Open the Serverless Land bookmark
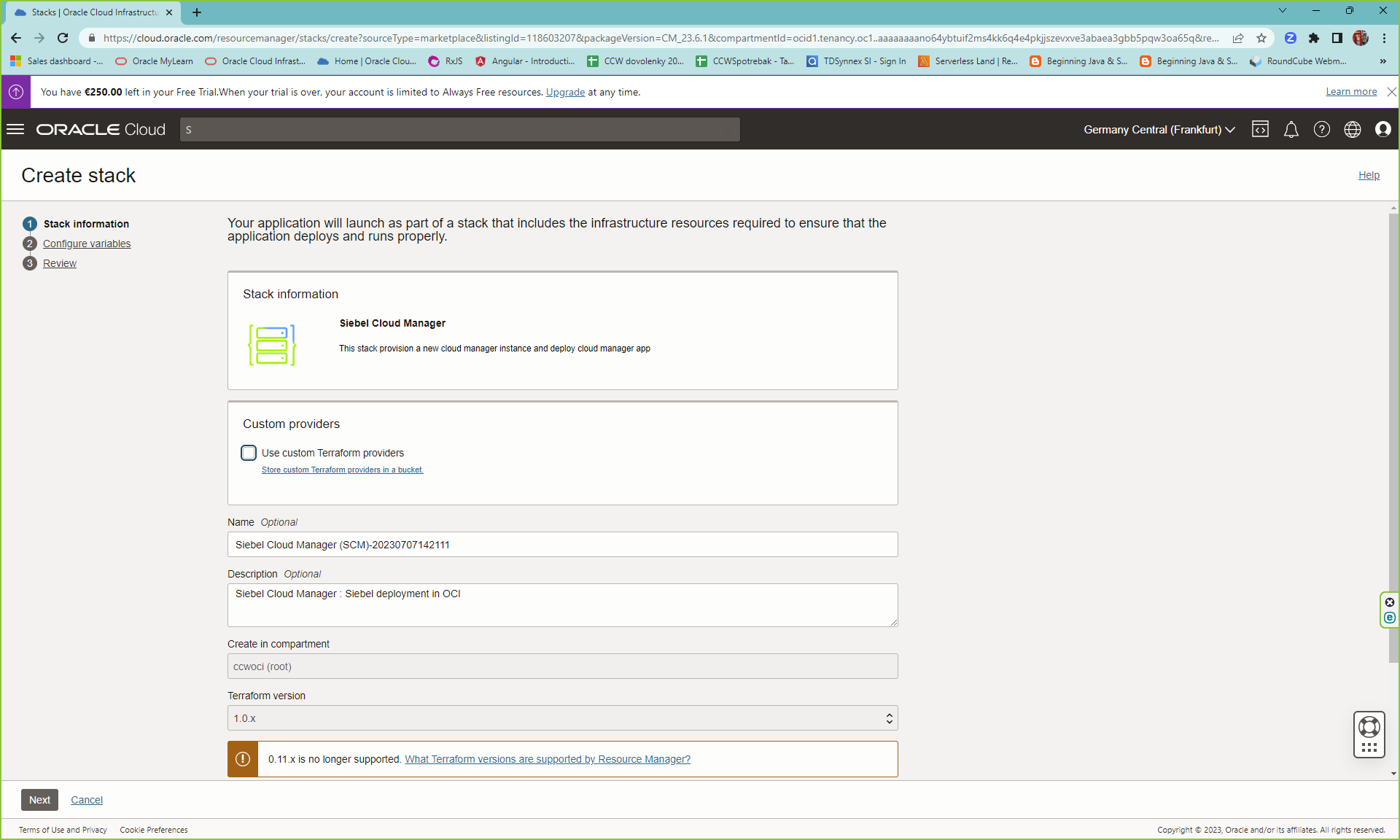Image resolution: width=1400 pixels, height=840 pixels. [x=968, y=61]
